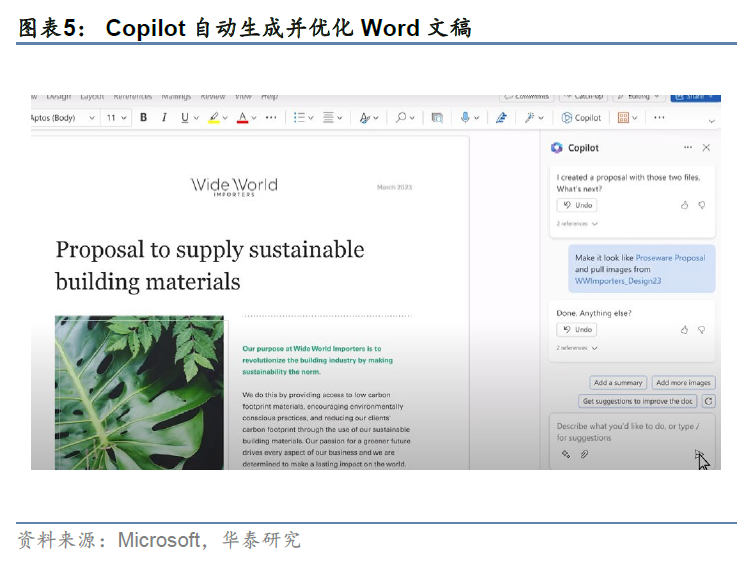Toggle italic formatting in the toolbar

(164, 117)
